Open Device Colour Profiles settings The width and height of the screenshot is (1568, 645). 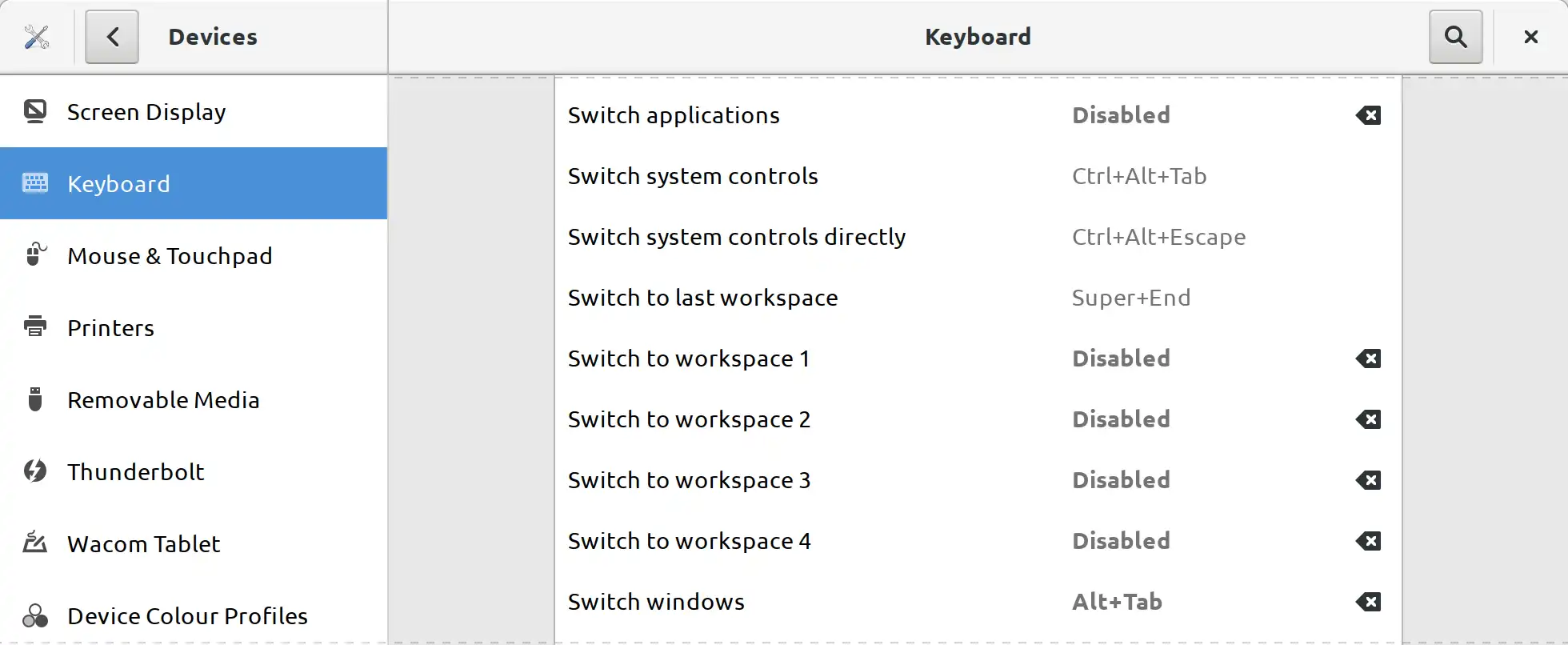point(187,616)
